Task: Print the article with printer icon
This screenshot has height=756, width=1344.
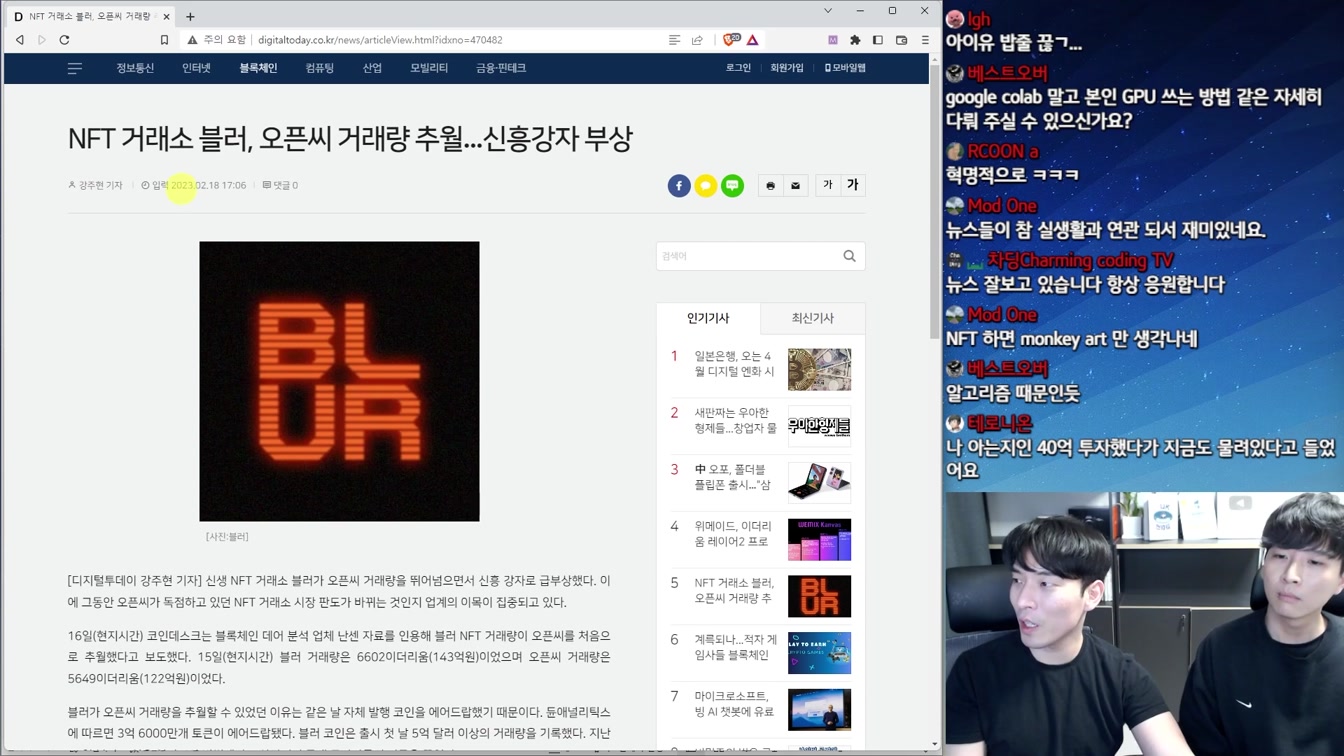Action: tap(770, 185)
